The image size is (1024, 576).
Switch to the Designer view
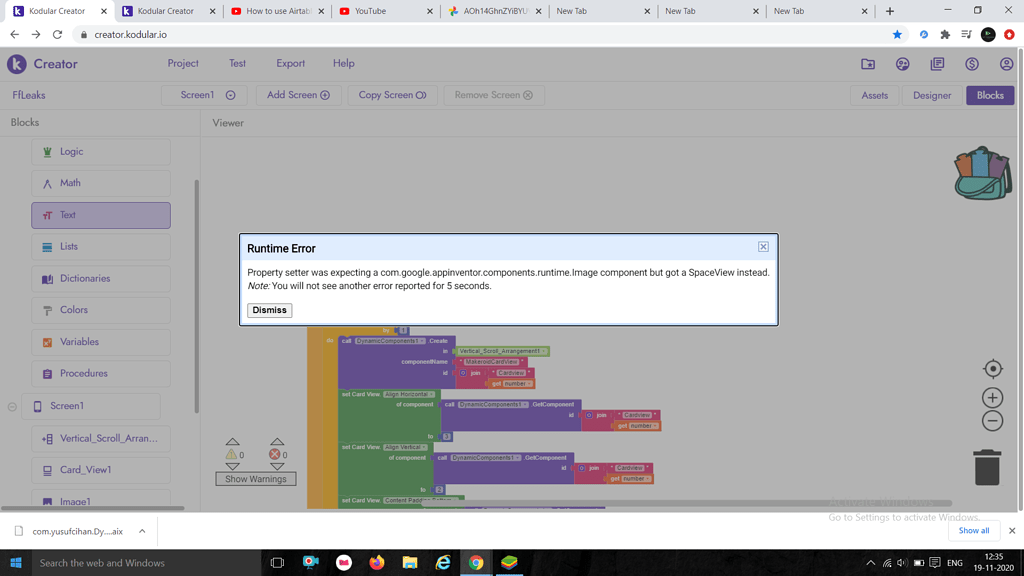[x=932, y=95]
